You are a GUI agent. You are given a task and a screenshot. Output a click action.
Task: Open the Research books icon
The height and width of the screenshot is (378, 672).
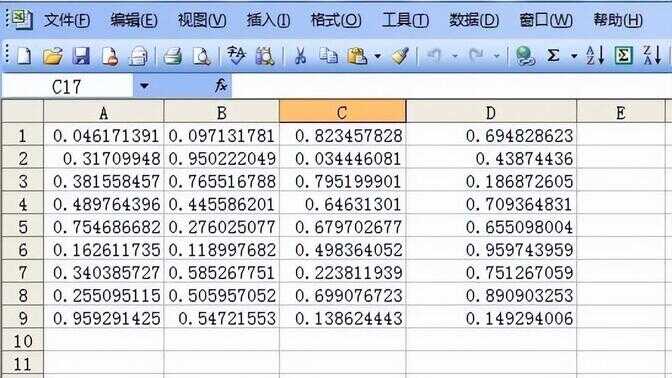(265, 56)
